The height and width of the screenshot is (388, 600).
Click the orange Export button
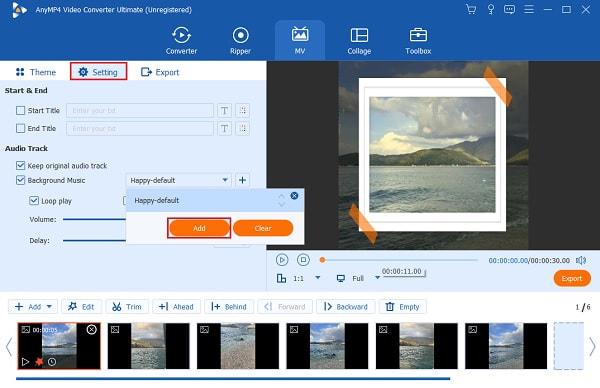[x=572, y=278]
